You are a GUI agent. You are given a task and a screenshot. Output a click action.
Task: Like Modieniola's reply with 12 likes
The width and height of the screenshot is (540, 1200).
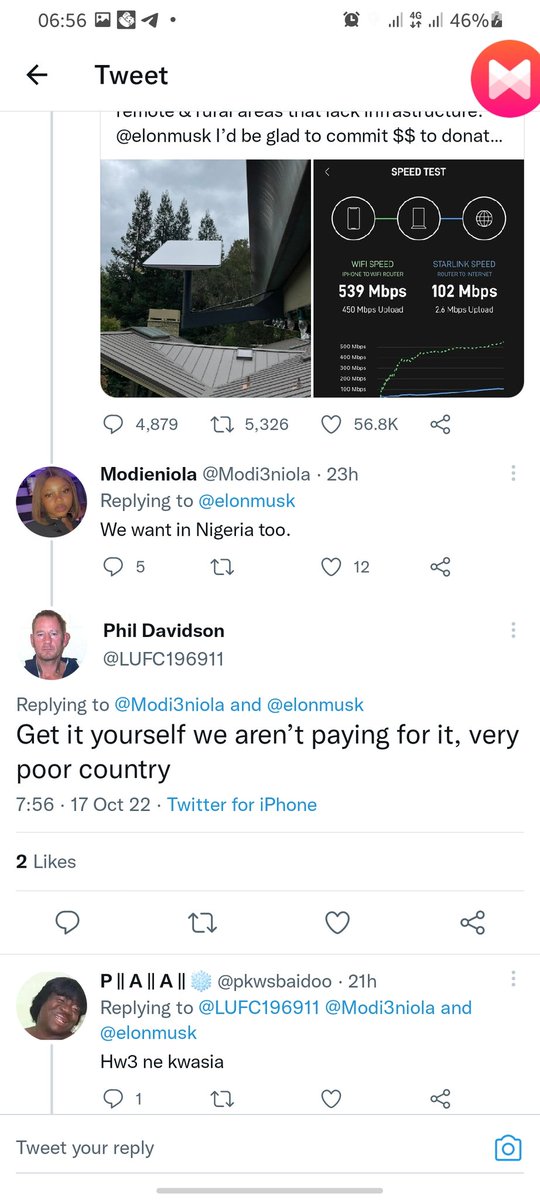point(332,567)
